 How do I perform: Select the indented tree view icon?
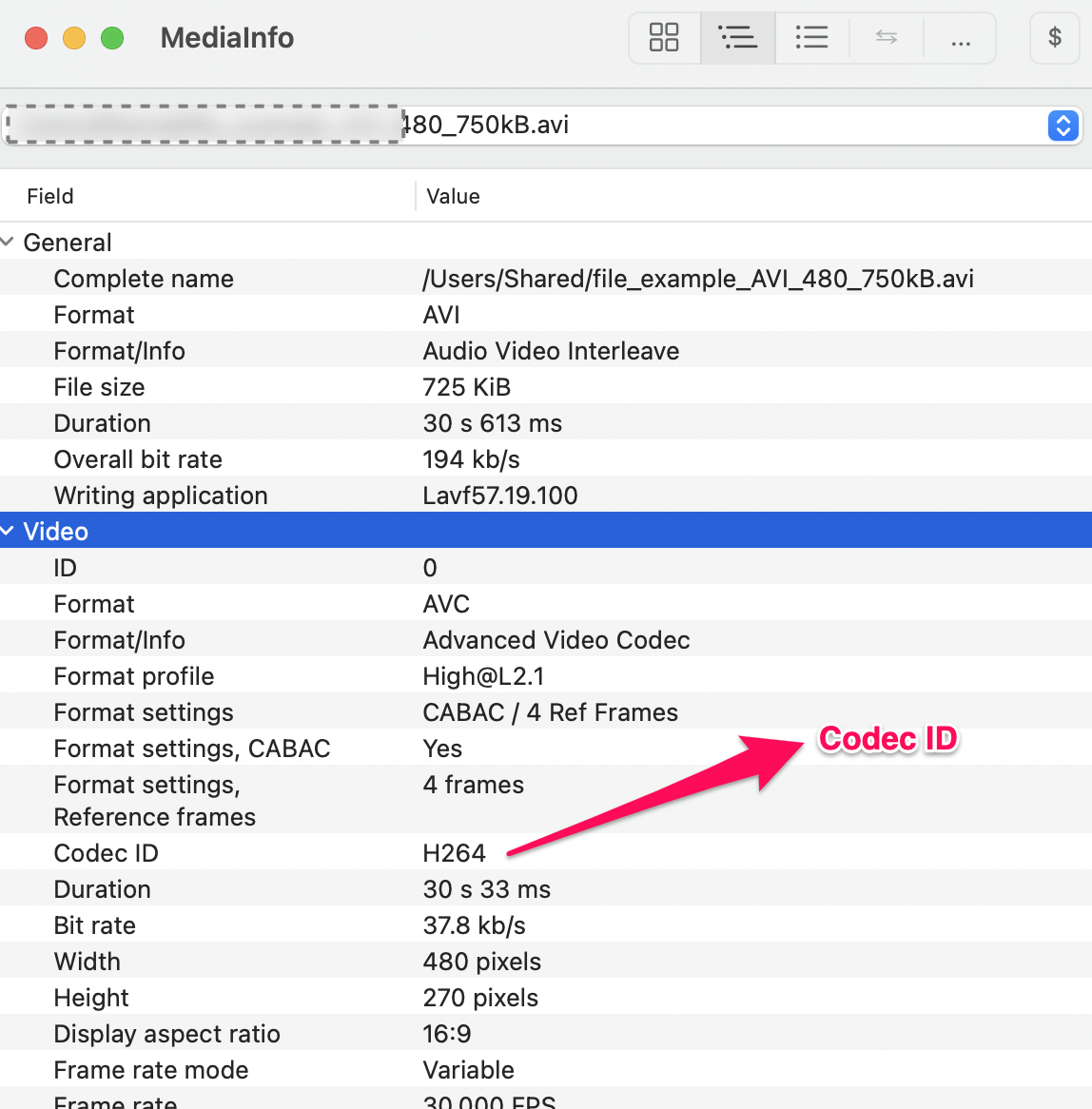pos(738,38)
